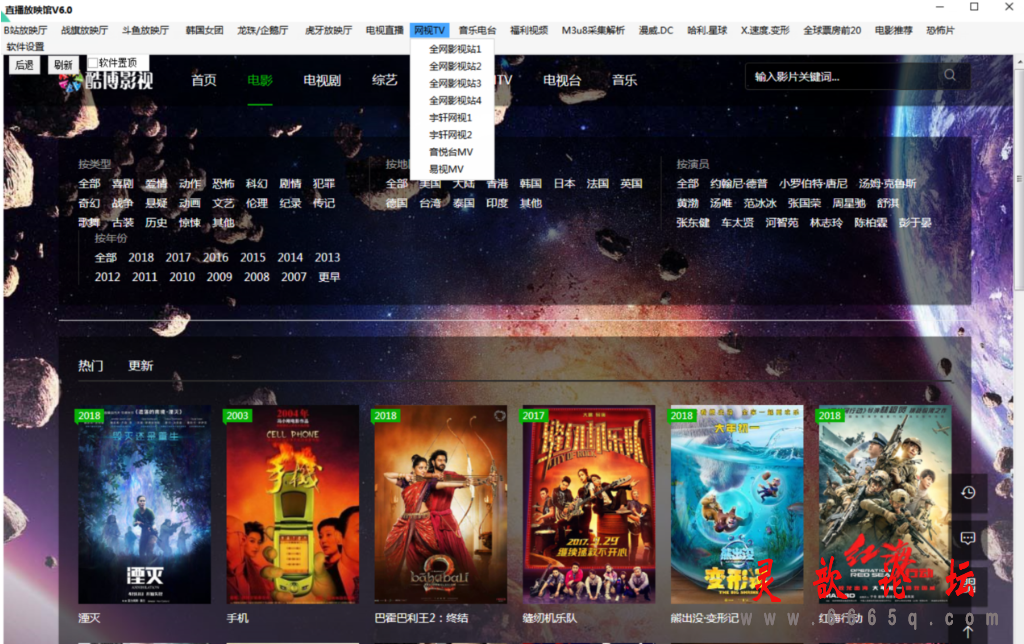The image size is (1024, 644).
Task: Filter by actor 彭于晏
Action: (x=915, y=223)
